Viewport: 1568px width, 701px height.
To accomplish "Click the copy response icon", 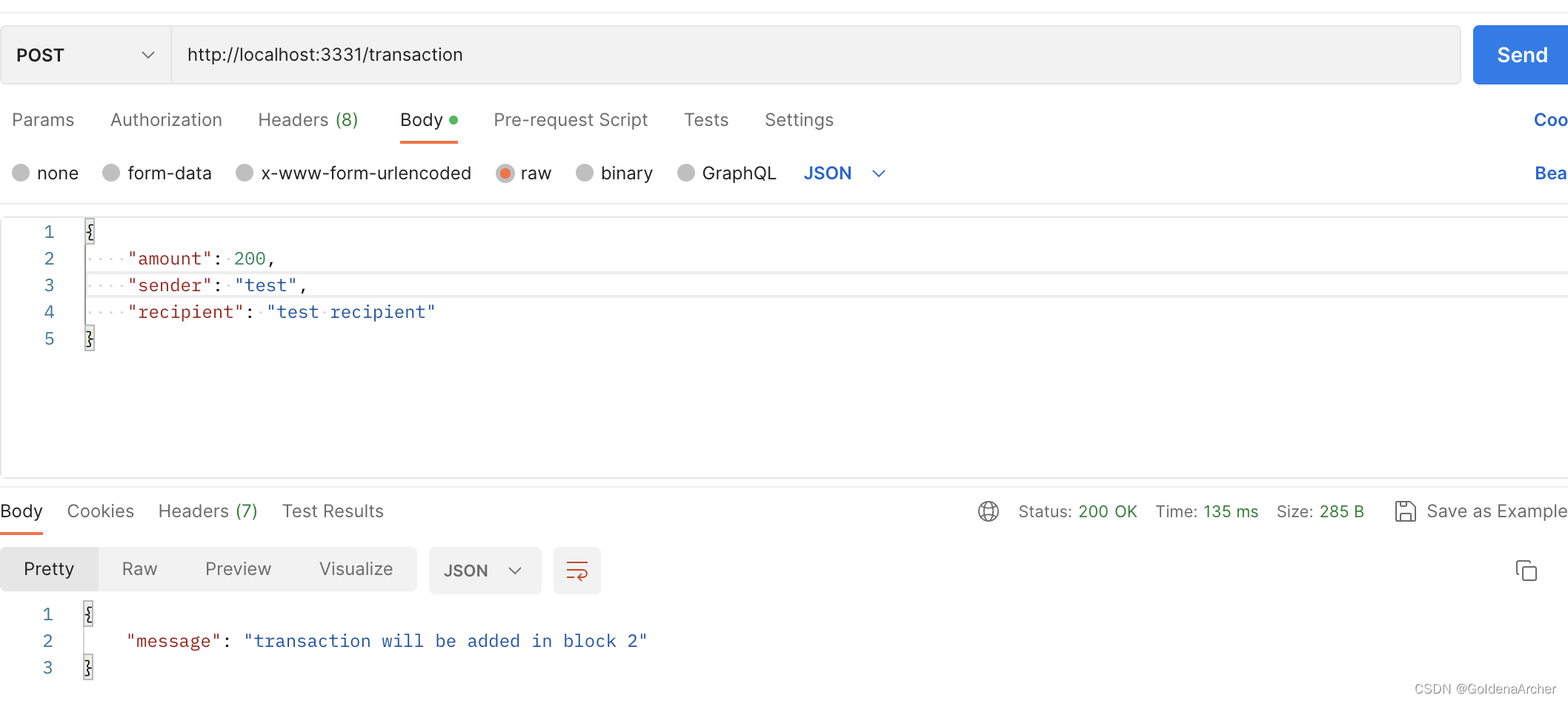I will point(1527,571).
